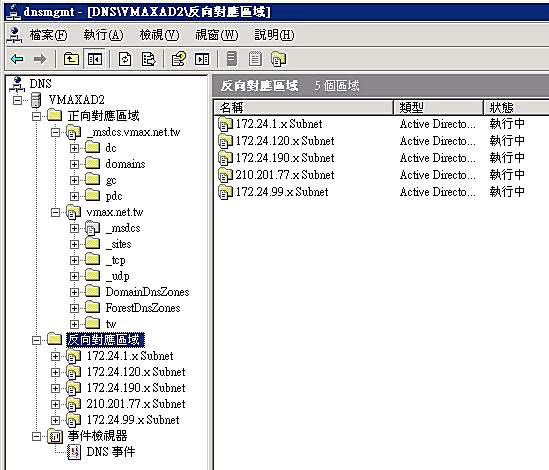This screenshot has height=470, width=549.
Task: Select the VMAXAD2 server icon in tree
Action: pos(36,100)
